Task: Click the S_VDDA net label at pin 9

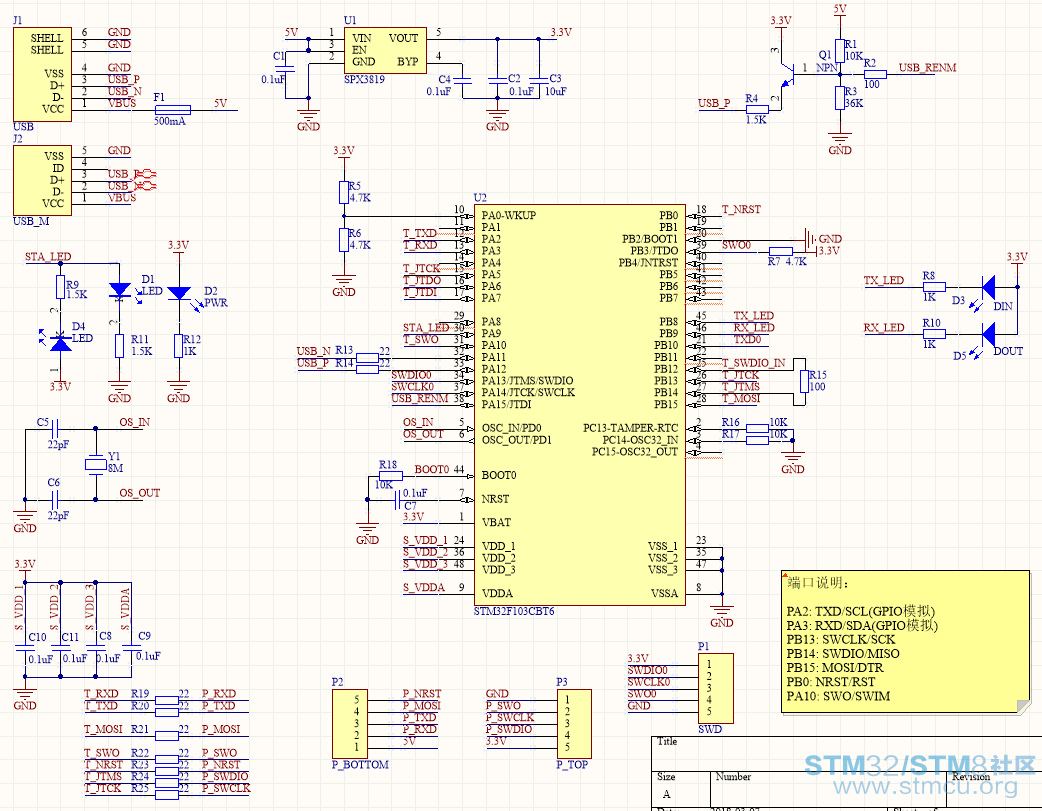Action: [424, 588]
